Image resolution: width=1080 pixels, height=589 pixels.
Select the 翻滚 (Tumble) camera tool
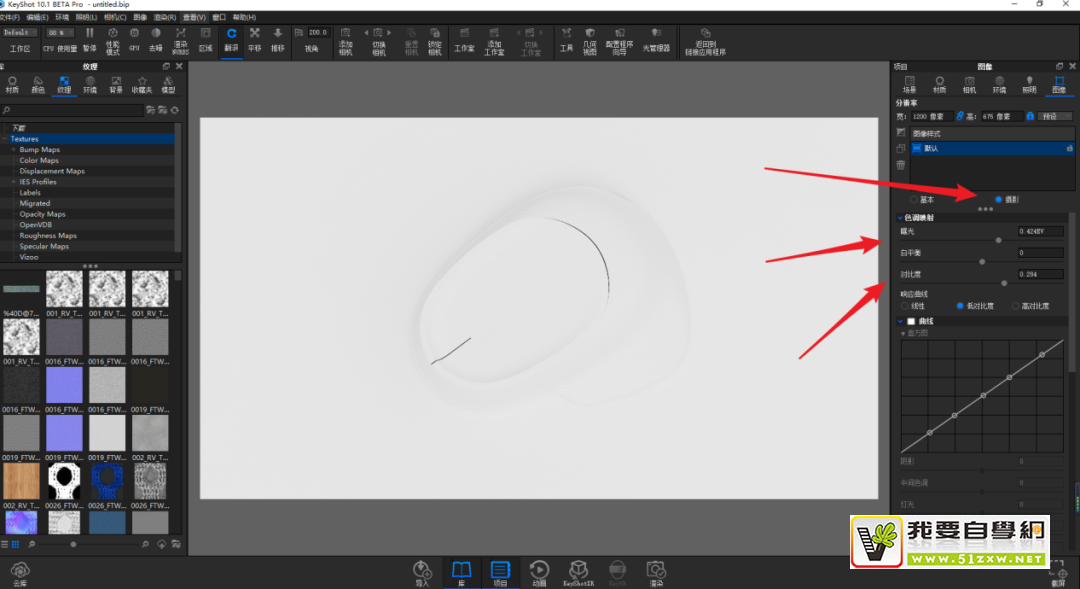232,38
